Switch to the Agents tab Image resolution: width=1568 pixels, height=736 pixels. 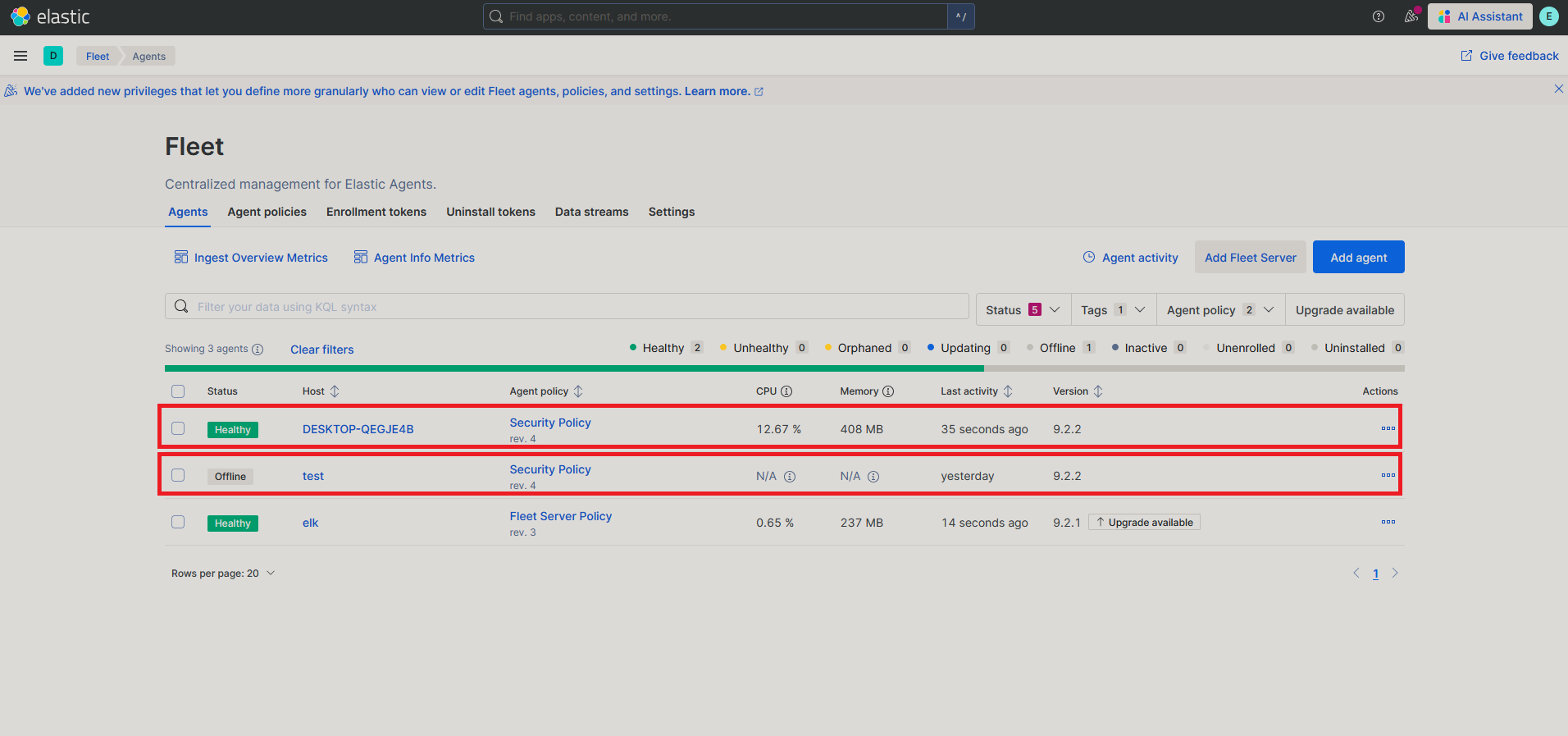pyautogui.click(x=188, y=212)
